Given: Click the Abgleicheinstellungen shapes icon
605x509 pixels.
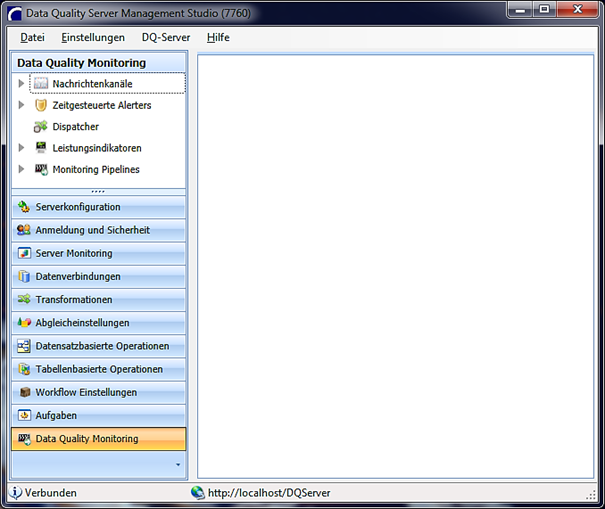Looking at the screenshot, I should click(24, 322).
